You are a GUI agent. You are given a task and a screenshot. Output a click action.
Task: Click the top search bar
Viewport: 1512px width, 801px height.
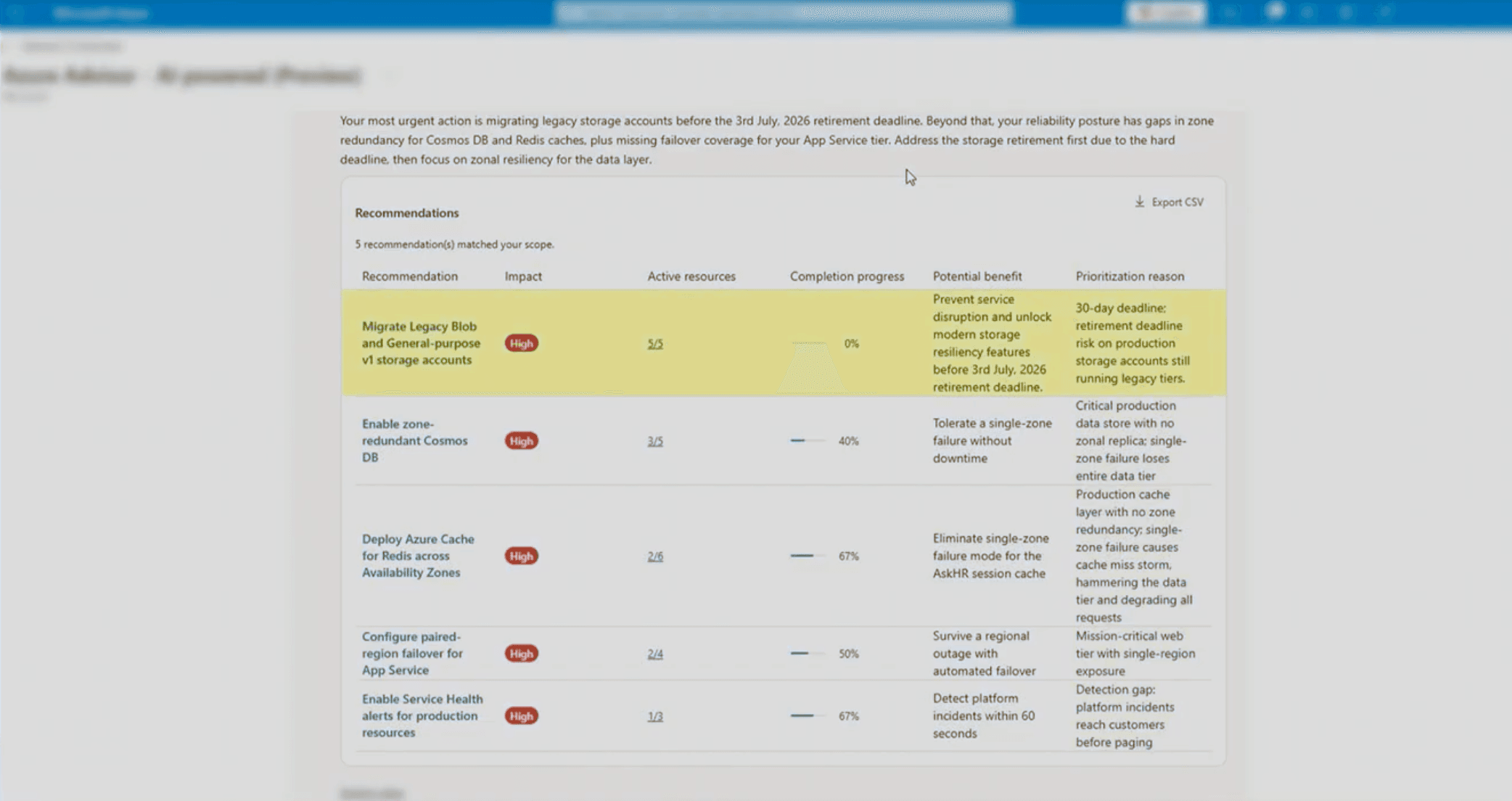783,12
